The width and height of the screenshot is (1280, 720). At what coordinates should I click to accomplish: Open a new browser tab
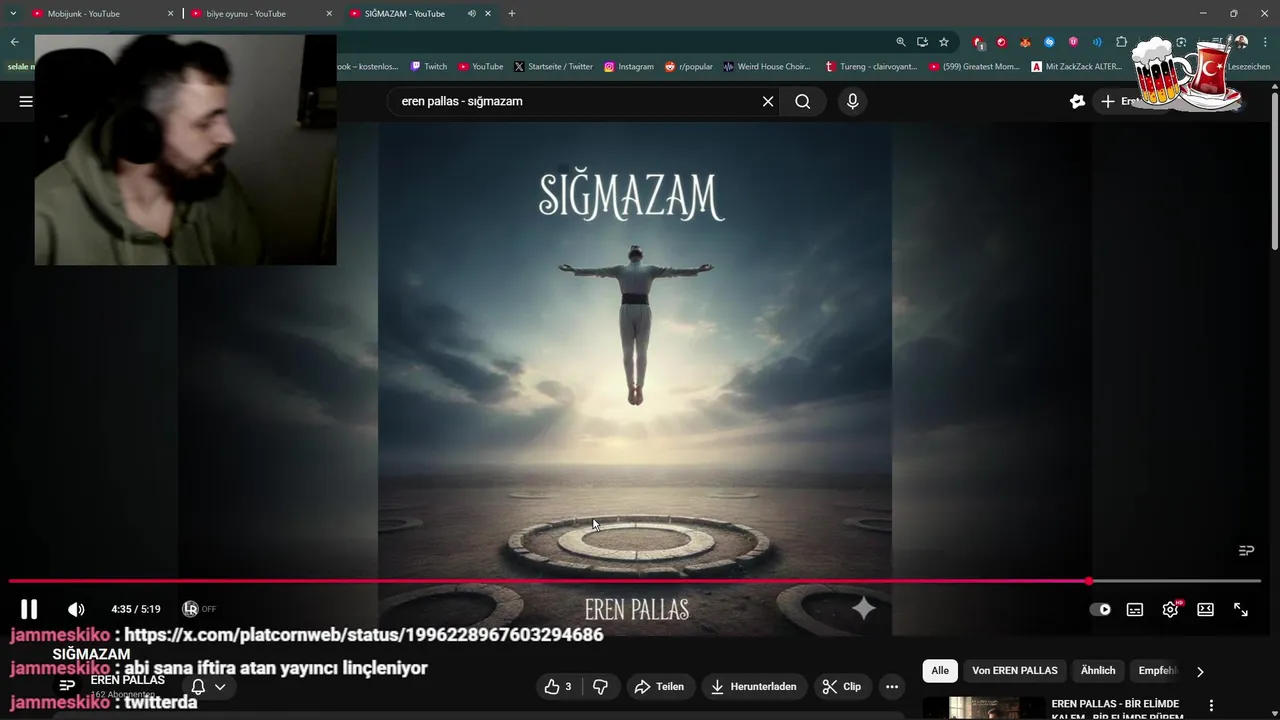[512, 14]
